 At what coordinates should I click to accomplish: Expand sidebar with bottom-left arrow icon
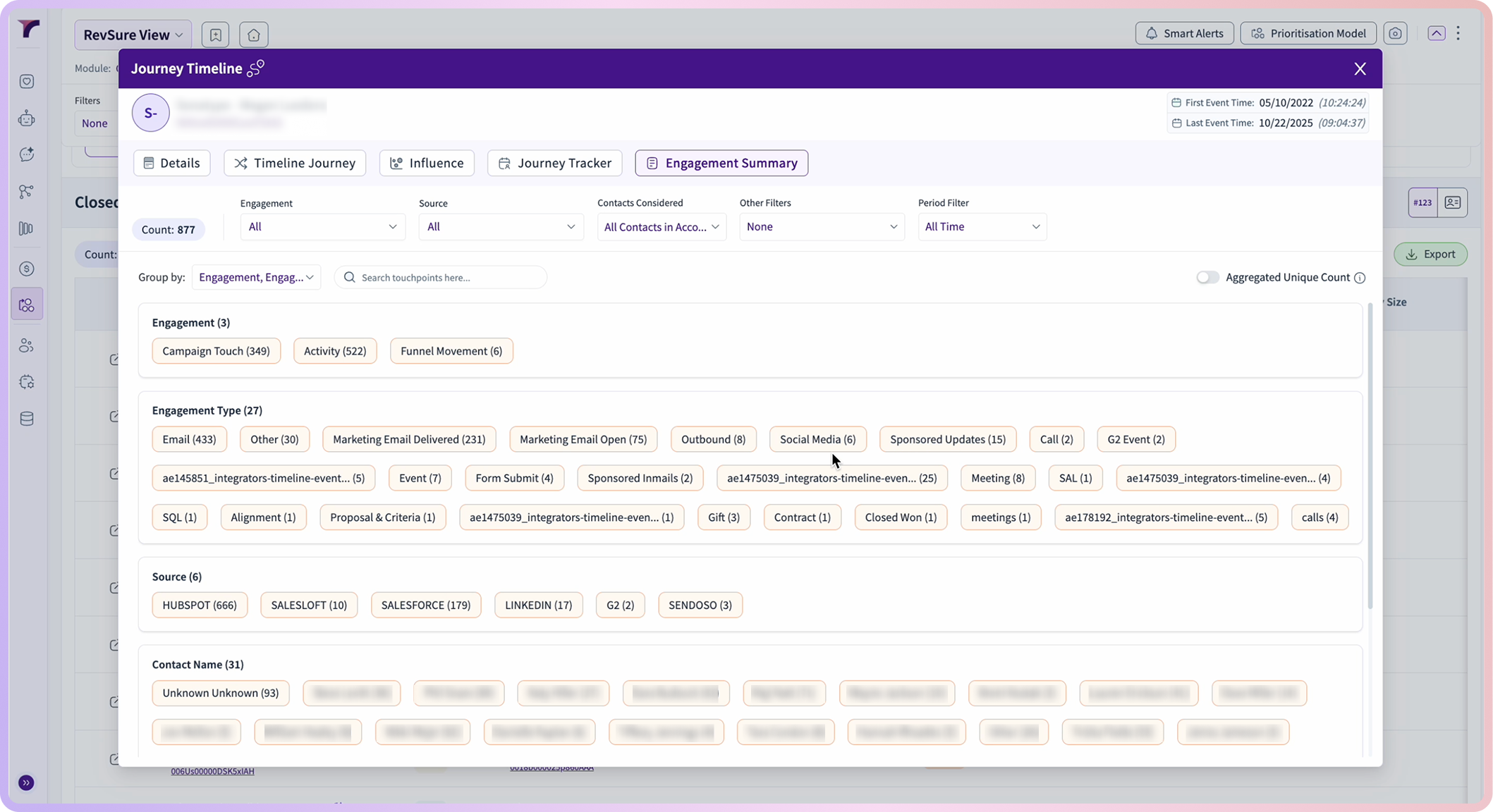click(x=26, y=782)
